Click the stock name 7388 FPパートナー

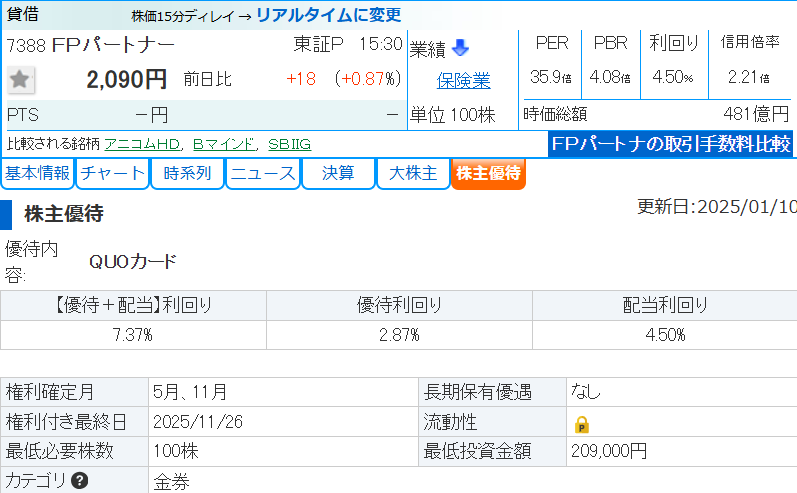point(90,46)
